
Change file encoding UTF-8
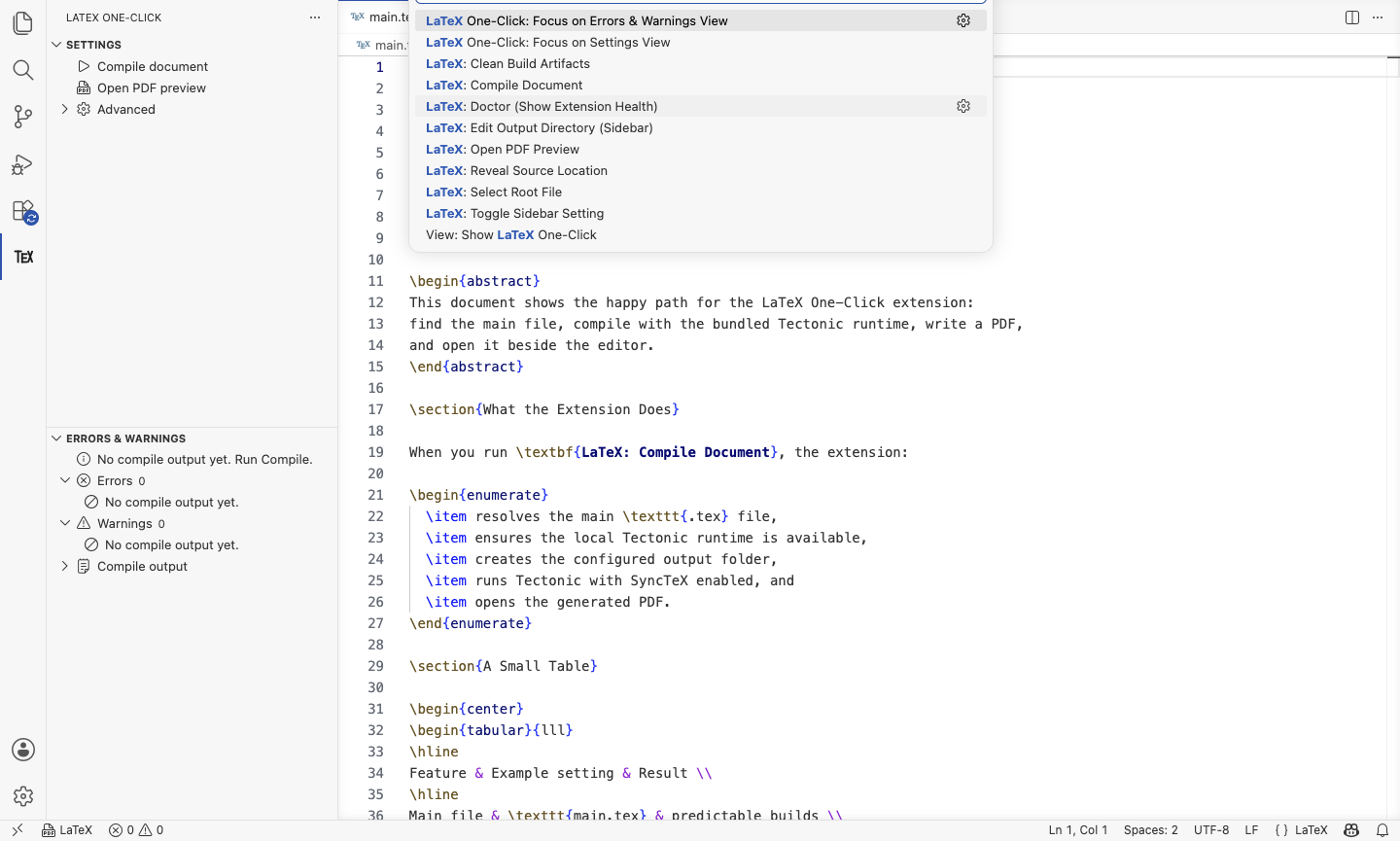click(x=1211, y=830)
